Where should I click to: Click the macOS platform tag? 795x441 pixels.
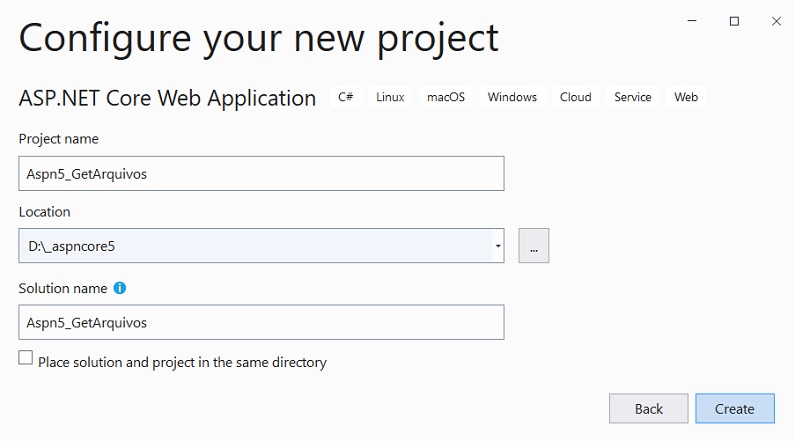(x=446, y=97)
